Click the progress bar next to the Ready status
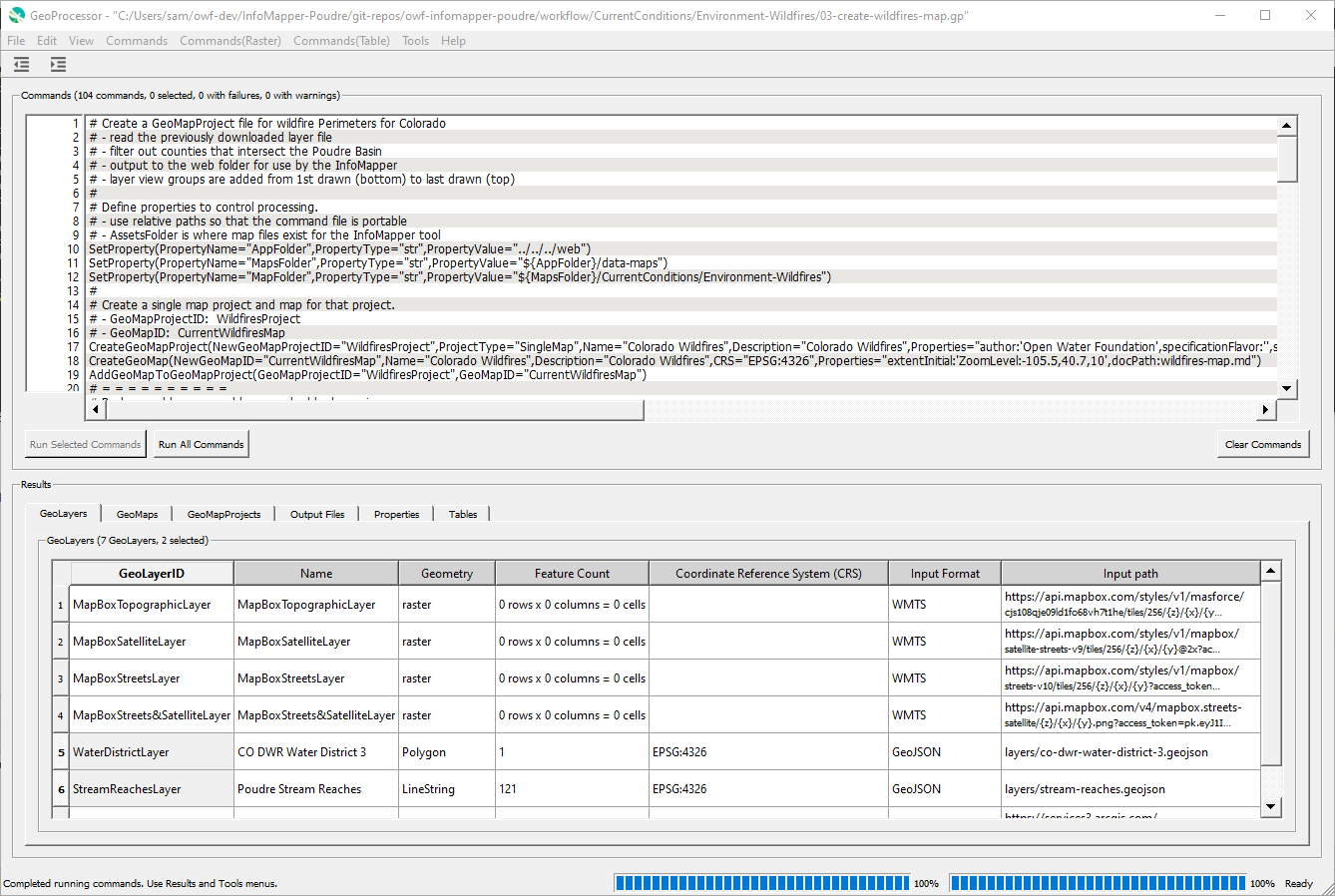This screenshot has height=896, width=1335. pyautogui.click(x=1098, y=883)
